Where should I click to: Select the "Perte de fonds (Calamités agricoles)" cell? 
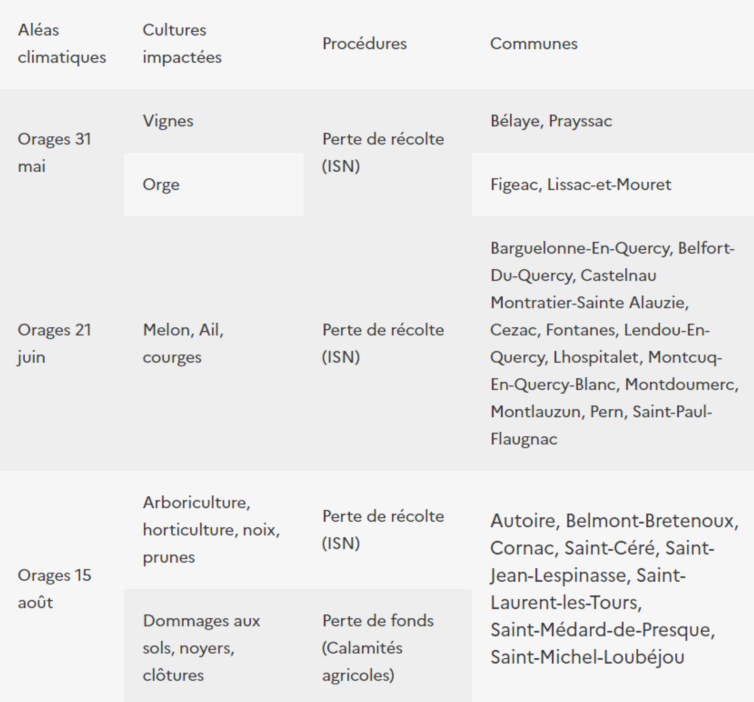(x=377, y=647)
